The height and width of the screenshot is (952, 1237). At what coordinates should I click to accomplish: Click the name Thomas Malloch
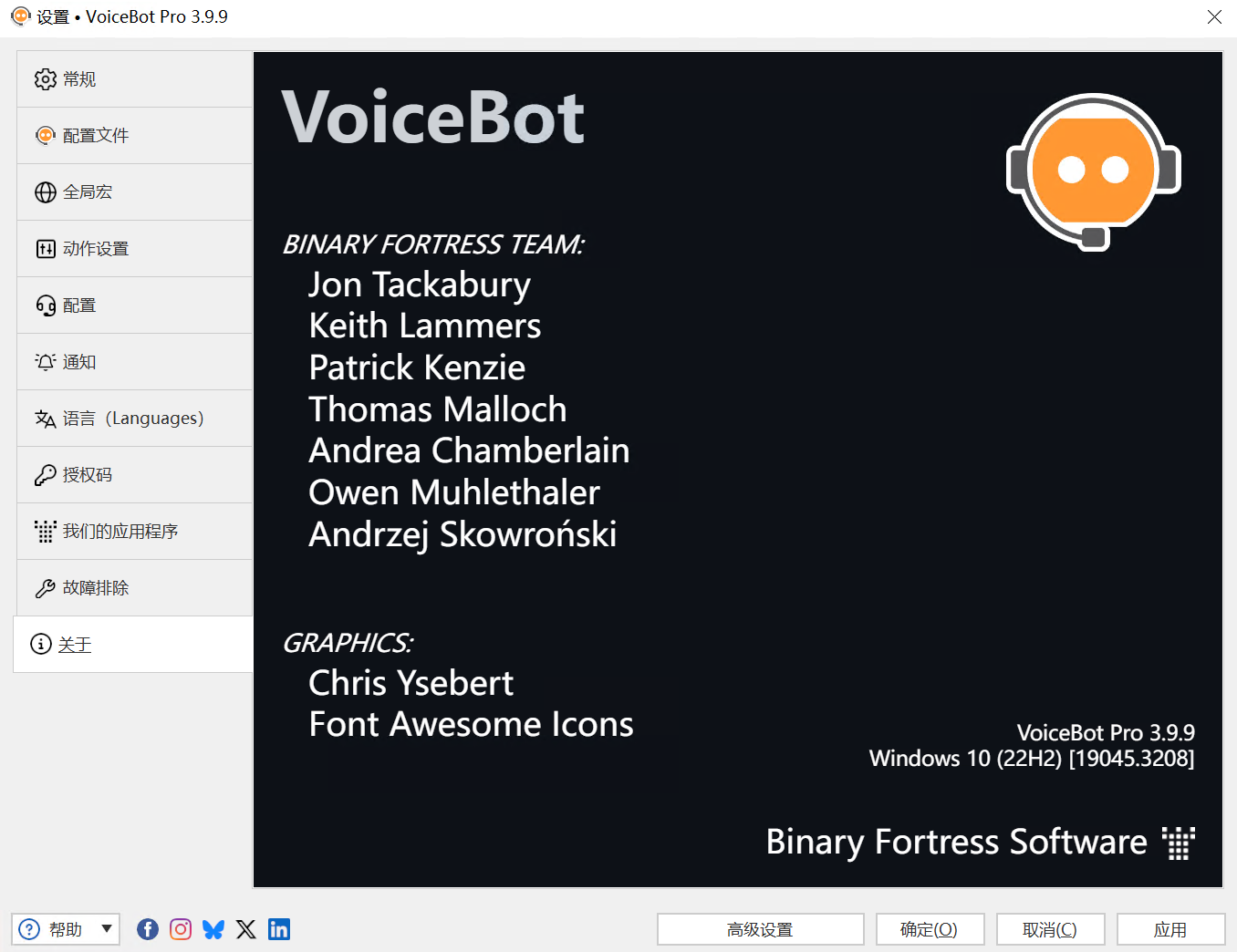click(438, 409)
